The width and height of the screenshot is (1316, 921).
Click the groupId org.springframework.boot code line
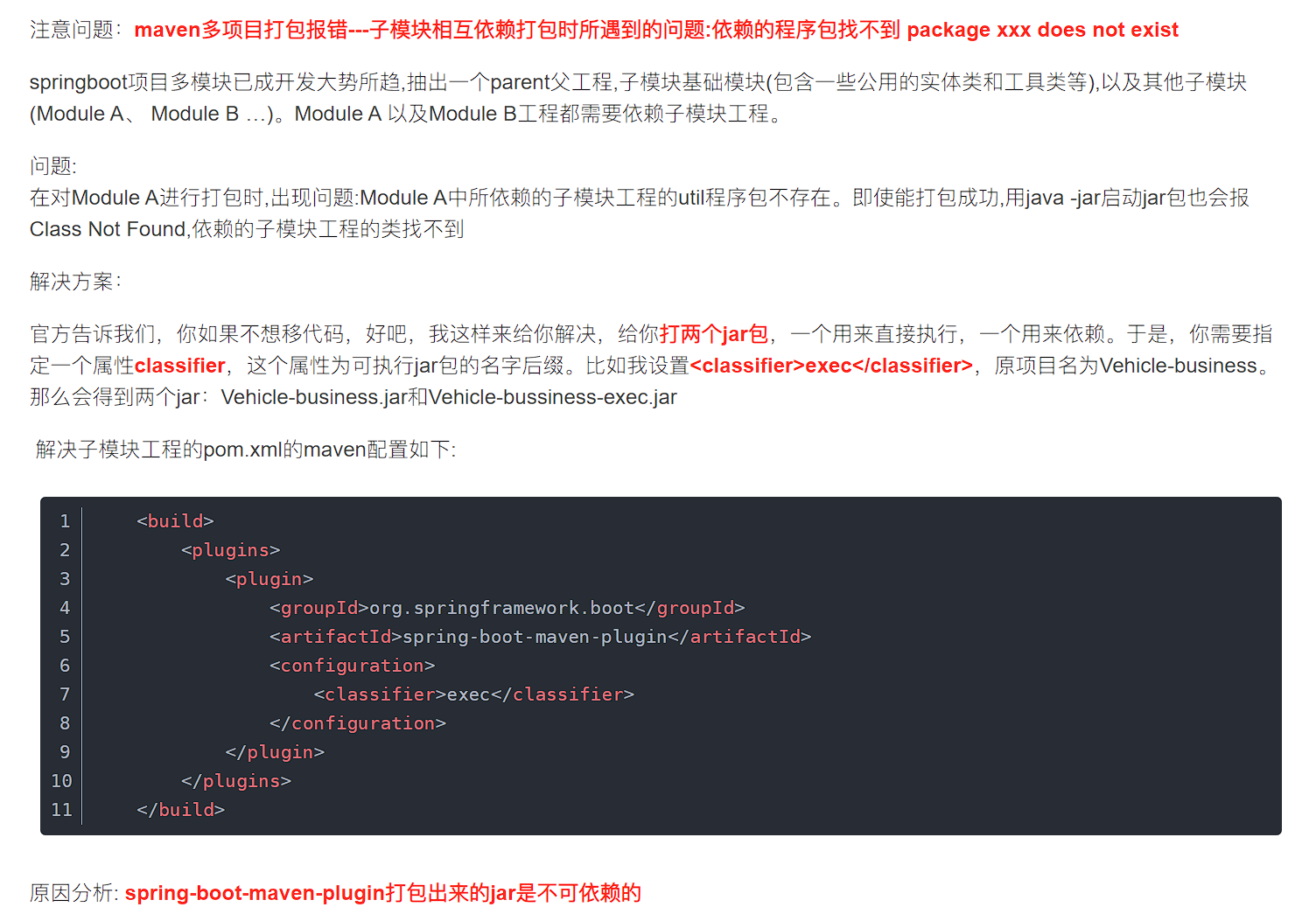[x=507, y=608]
